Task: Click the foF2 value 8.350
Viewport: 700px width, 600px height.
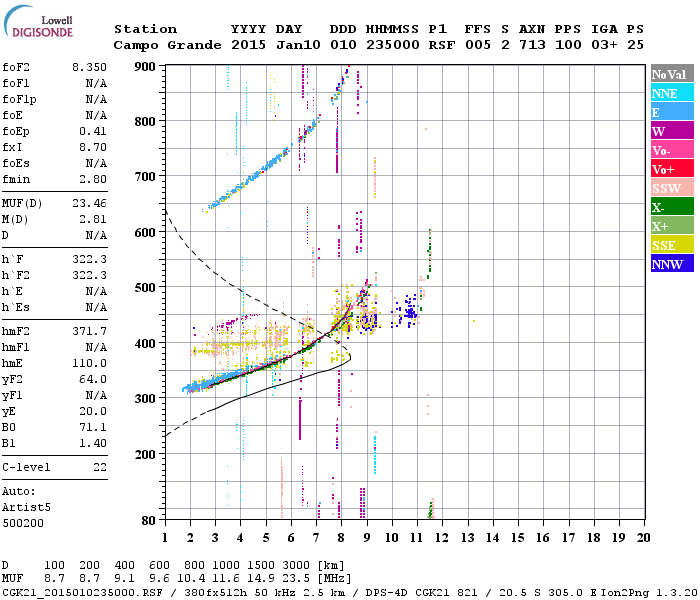Action: point(89,67)
